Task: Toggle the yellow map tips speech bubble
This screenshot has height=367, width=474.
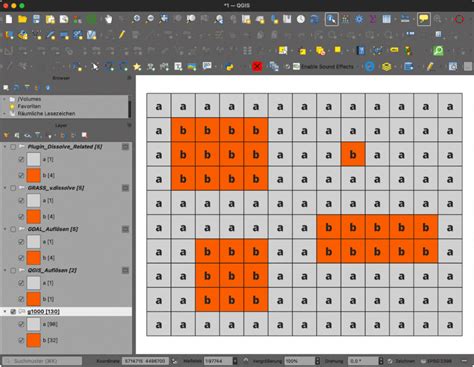Action: (x=424, y=19)
